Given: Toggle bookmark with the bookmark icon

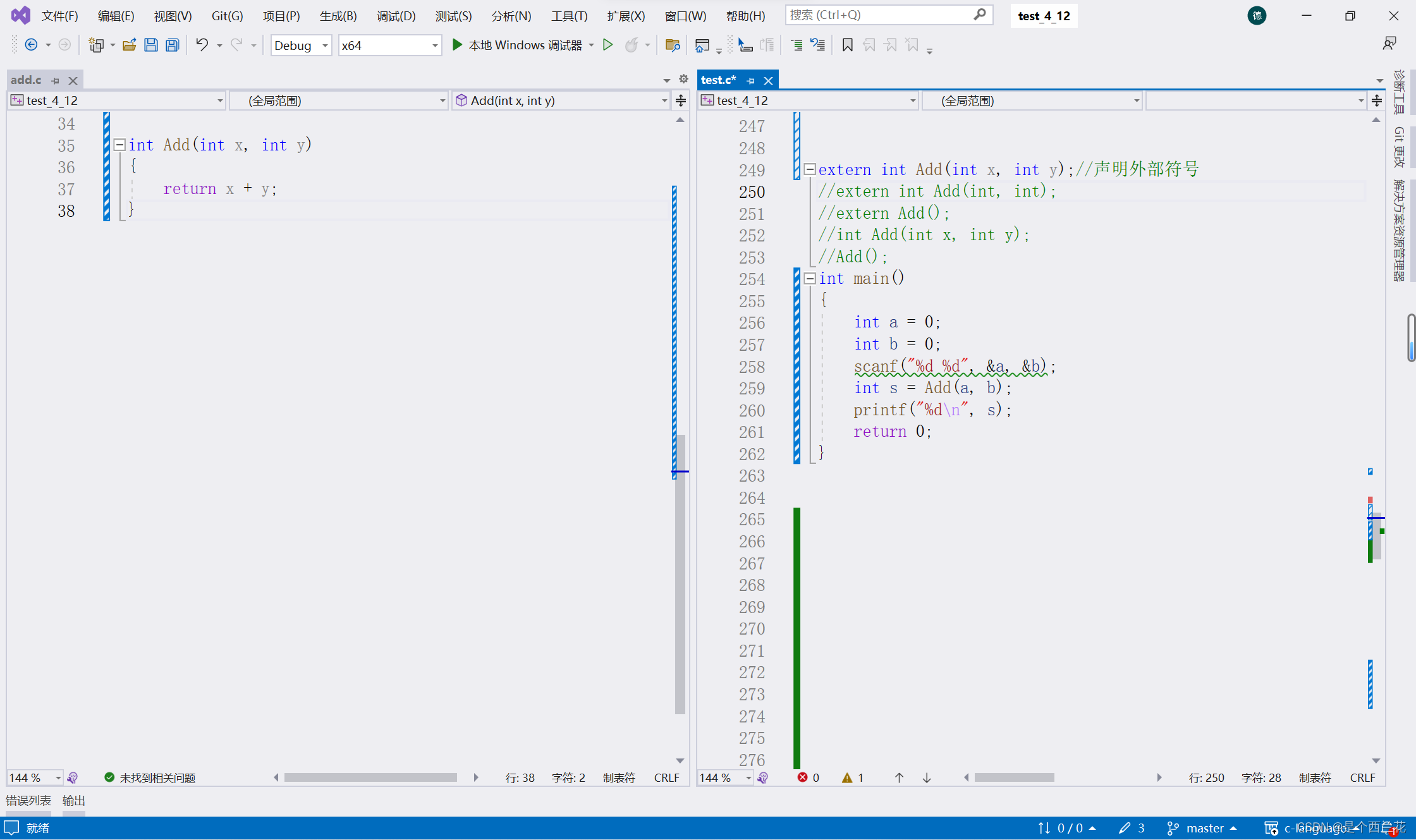Looking at the screenshot, I should click(x=848, y=45).
